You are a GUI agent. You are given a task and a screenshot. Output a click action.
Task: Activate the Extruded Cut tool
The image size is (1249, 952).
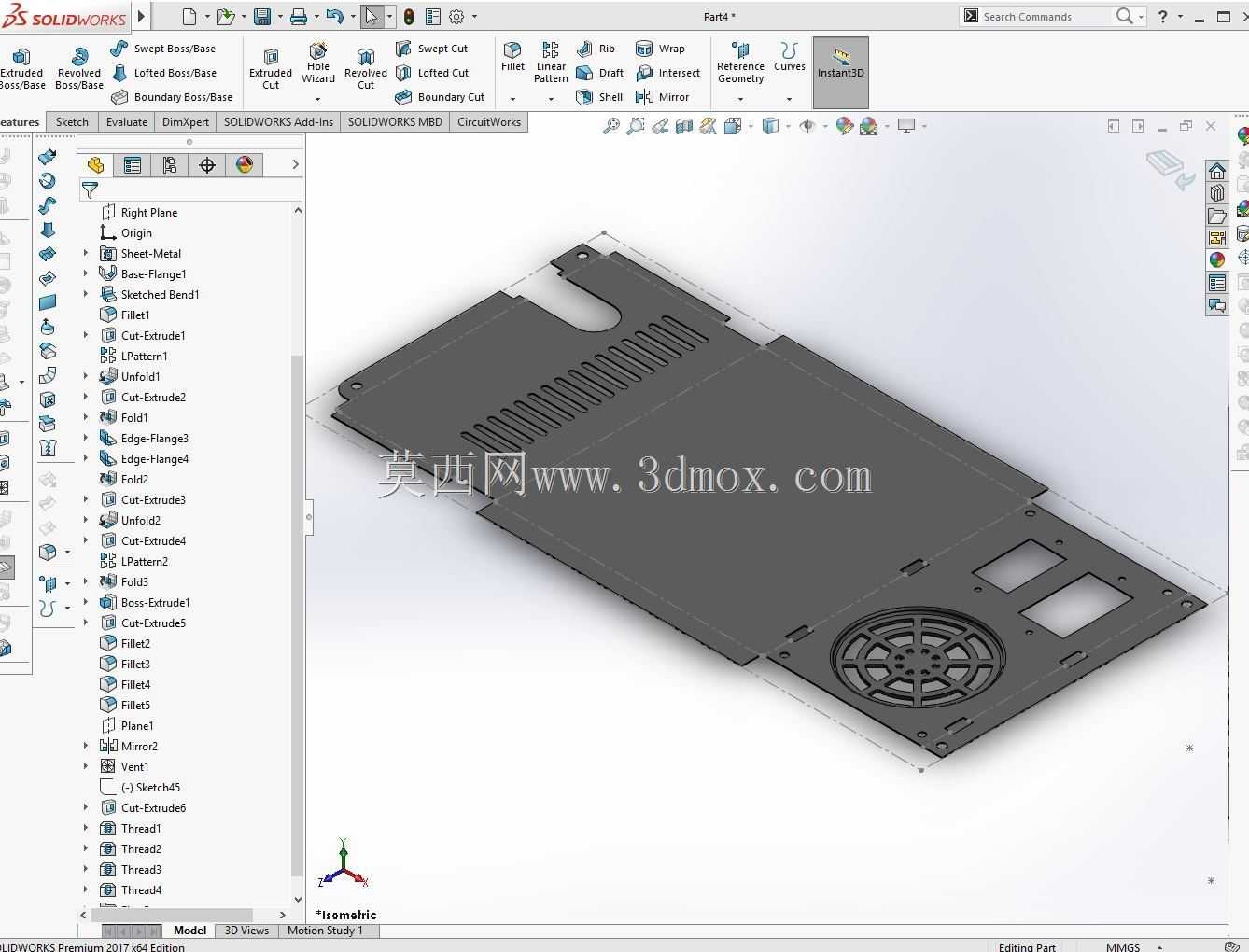pyautogui.click(x=271, y=68)
